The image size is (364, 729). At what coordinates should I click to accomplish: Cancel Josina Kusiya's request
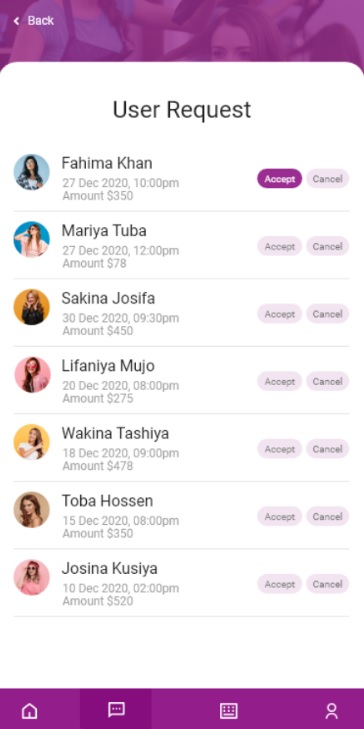327,584
